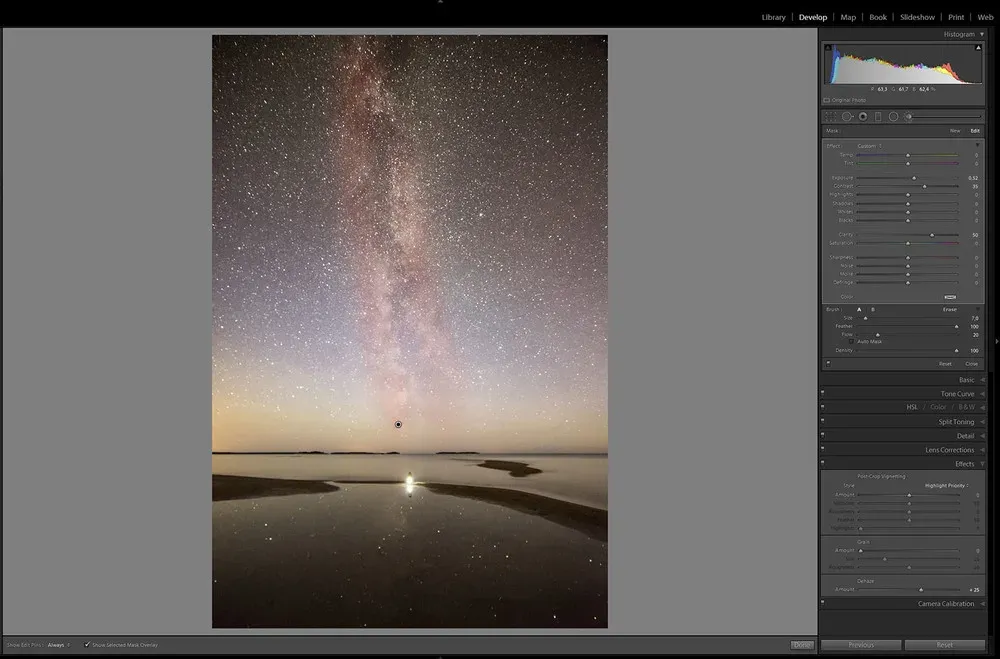The image size is (1000, 659).
Task: Close the adjustment brush panel
Action: tap(971, 364)
